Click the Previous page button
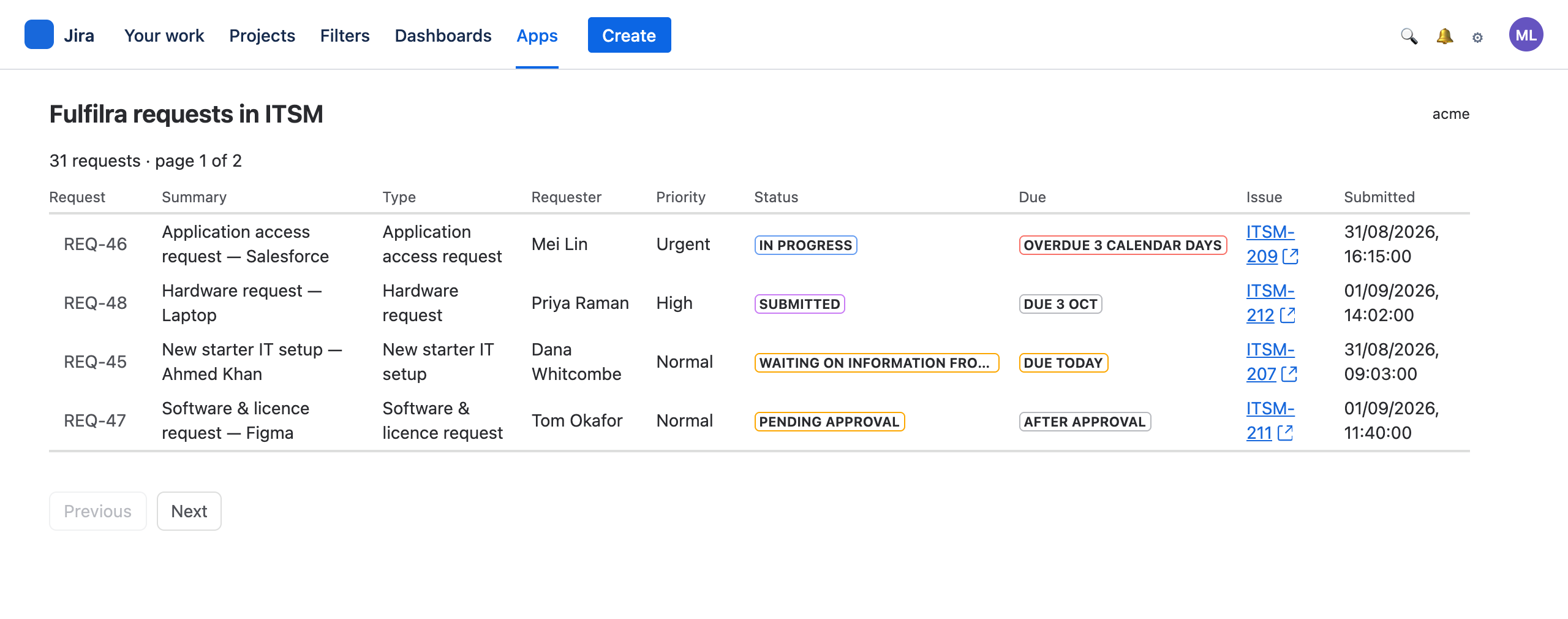This screenshot has width=1568, height=619. click(x=98, y=511)
